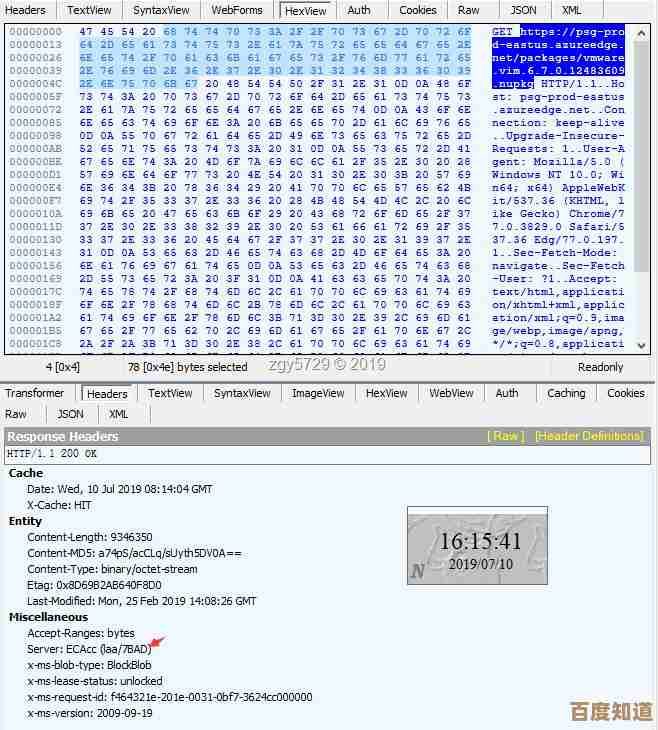Switch to response ImageView tab
The width and height of the screenshot is (658, 730).
(318, 393)
